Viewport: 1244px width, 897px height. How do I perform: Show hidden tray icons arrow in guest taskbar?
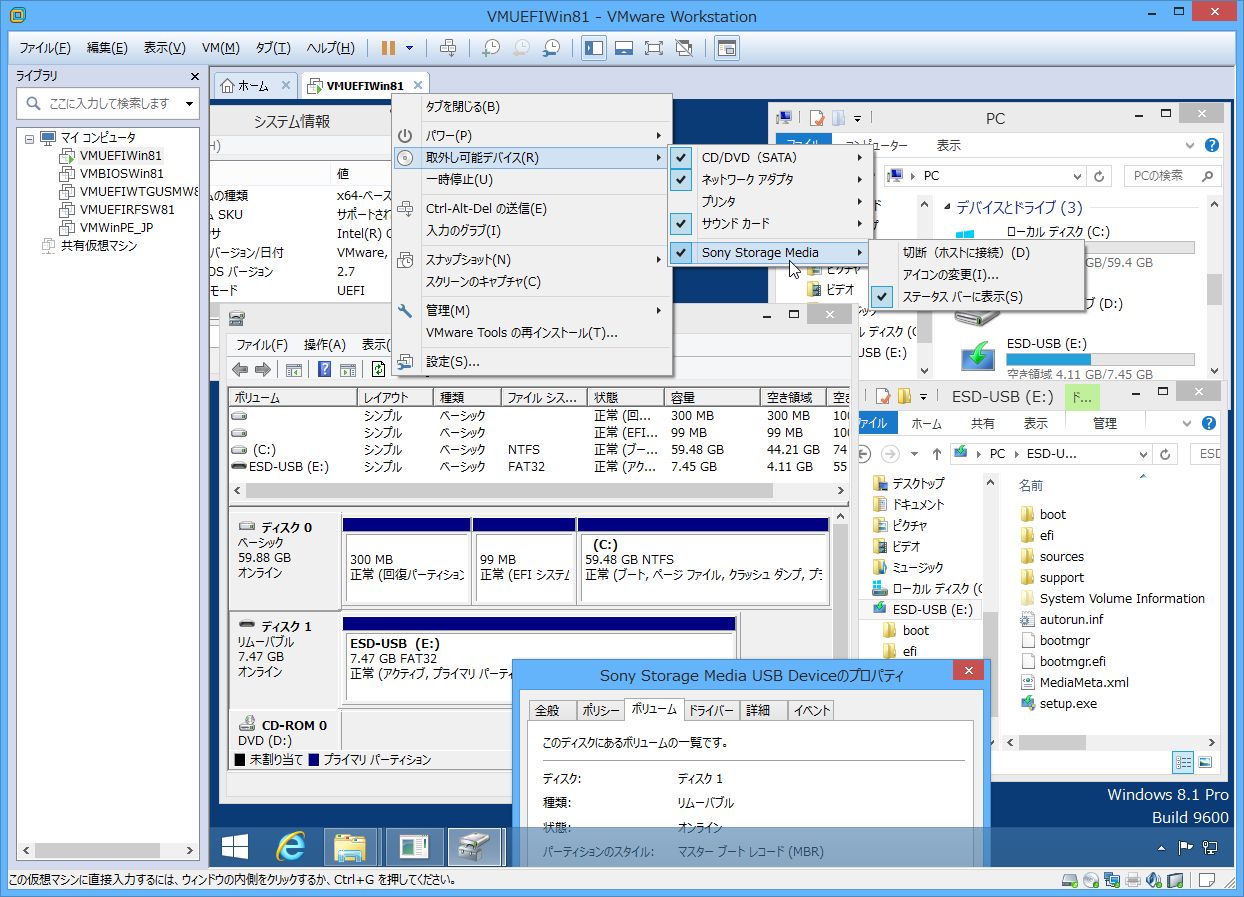(x=1162, y=848)
